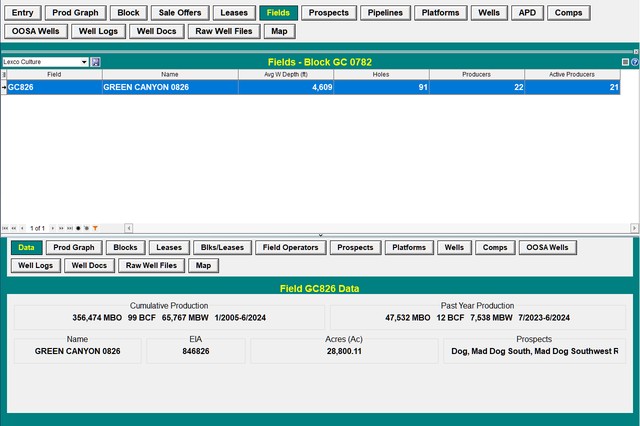Screen dimensions: 640x426
Task: Open the Lexco Culture dropdown
Action: tap(83, 62)
